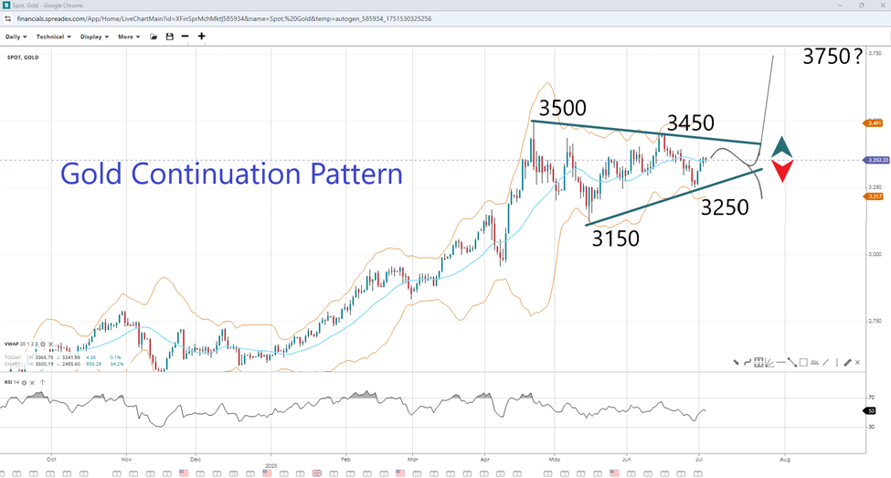Screen dimensions: 891x478
Task: Open RSI indicator settings gear
Action: pos(24,383)
